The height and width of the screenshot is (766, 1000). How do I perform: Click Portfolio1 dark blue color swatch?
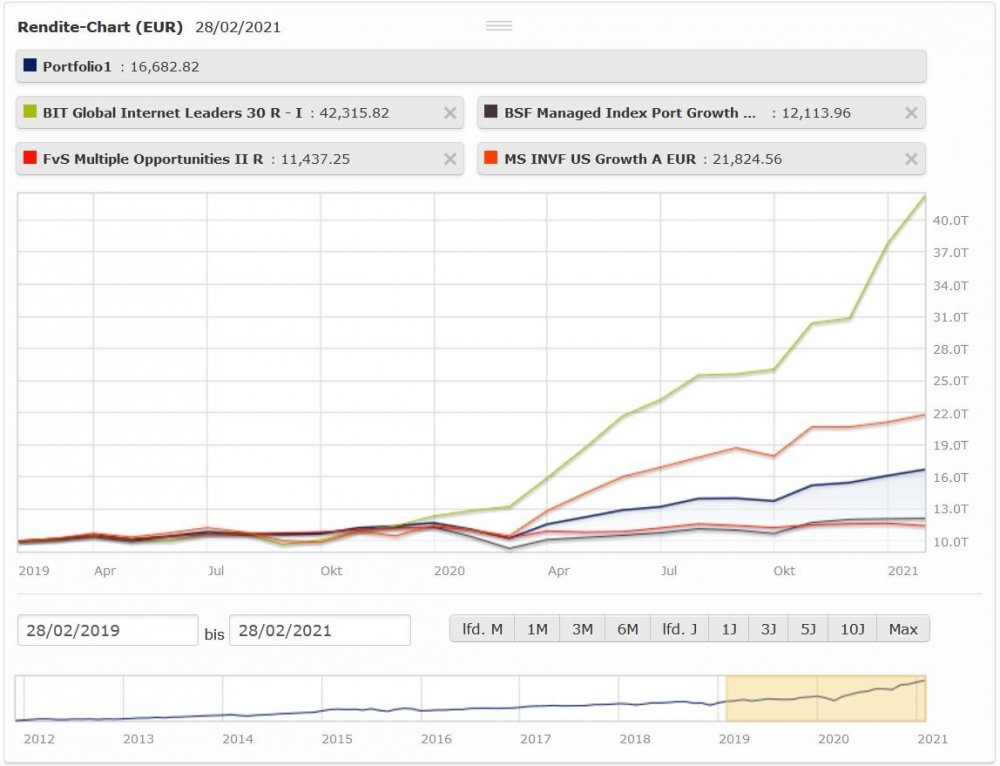(30, 66)
